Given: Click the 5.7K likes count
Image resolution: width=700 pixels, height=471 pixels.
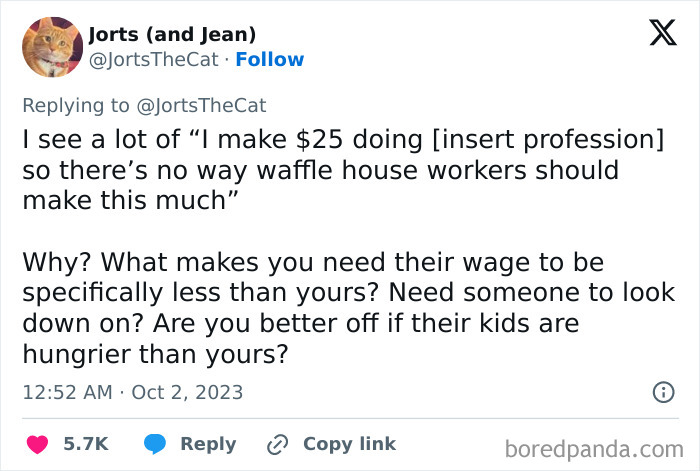Looking at the screenshot, I should pyautogui.click(x=86, y=444).
